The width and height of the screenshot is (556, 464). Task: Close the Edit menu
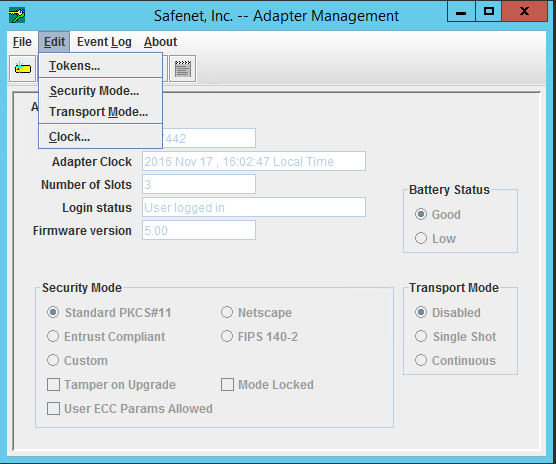click(x=54, y=42)
